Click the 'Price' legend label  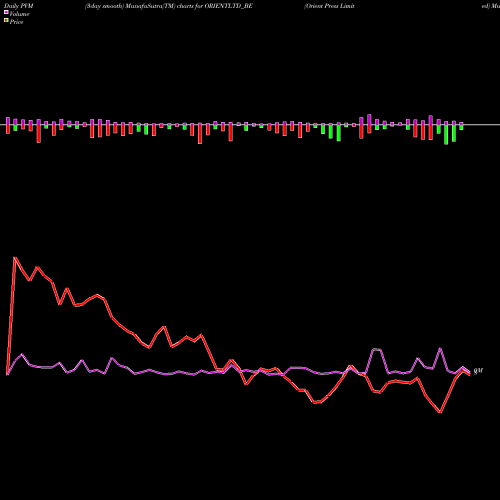click(x=16, y=22)
